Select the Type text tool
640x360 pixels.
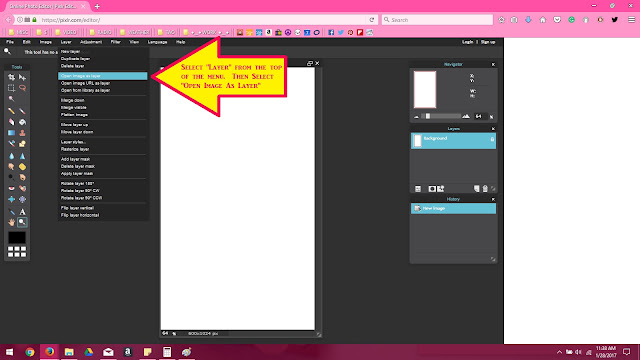click(x=22, y=211)
